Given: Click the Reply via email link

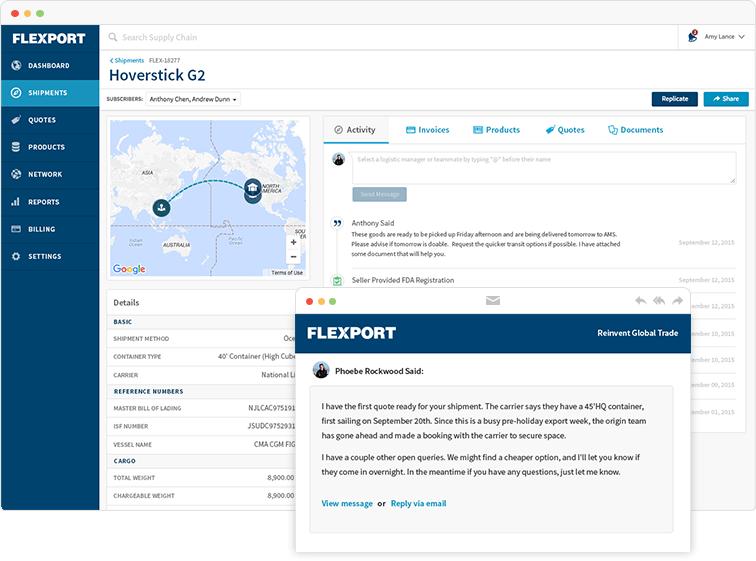Looking at the screenshot, I should pos(418,504).
